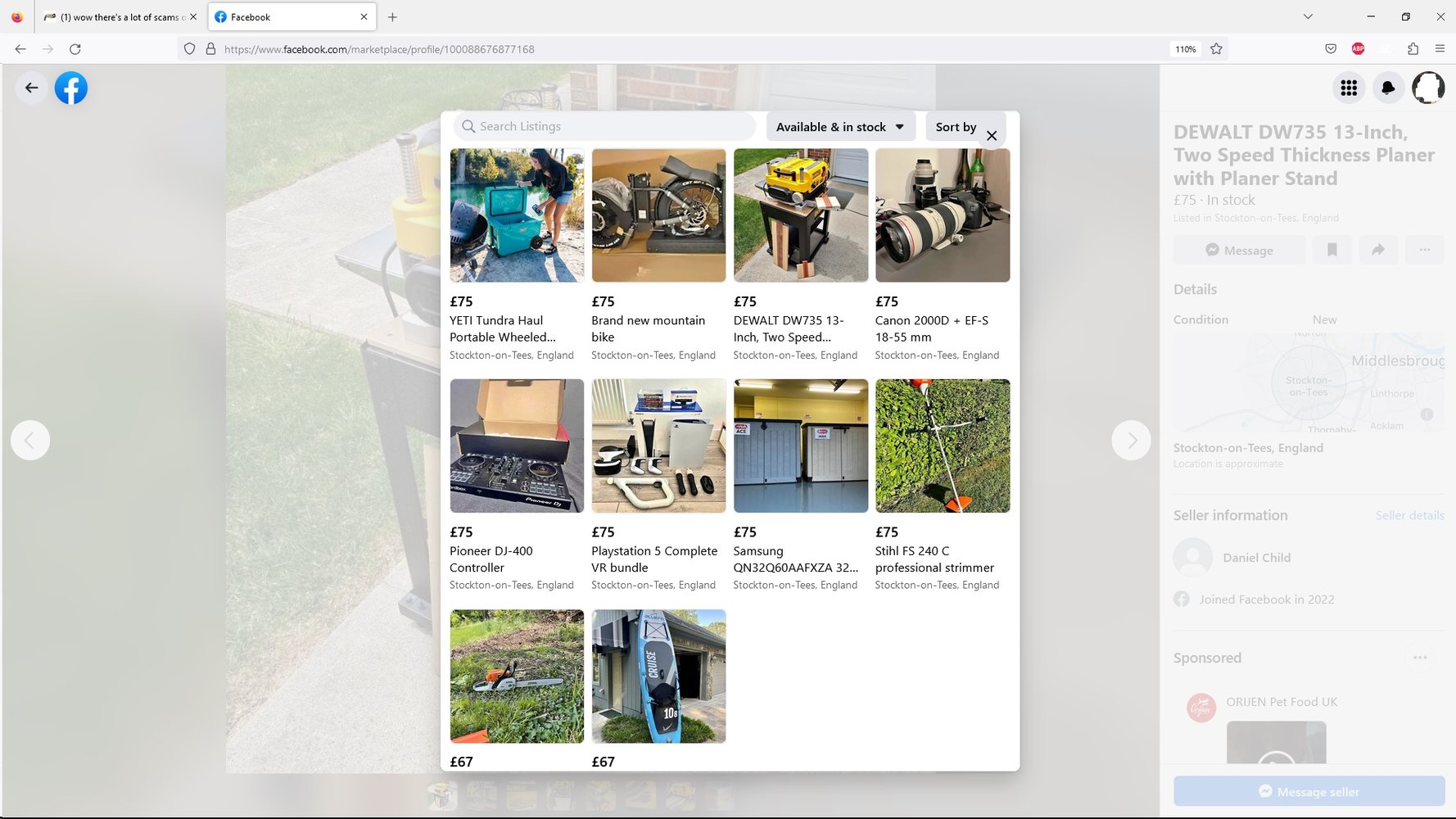Bookmark this page with the star icon
1456x819 pixels.
[1216, 49]
